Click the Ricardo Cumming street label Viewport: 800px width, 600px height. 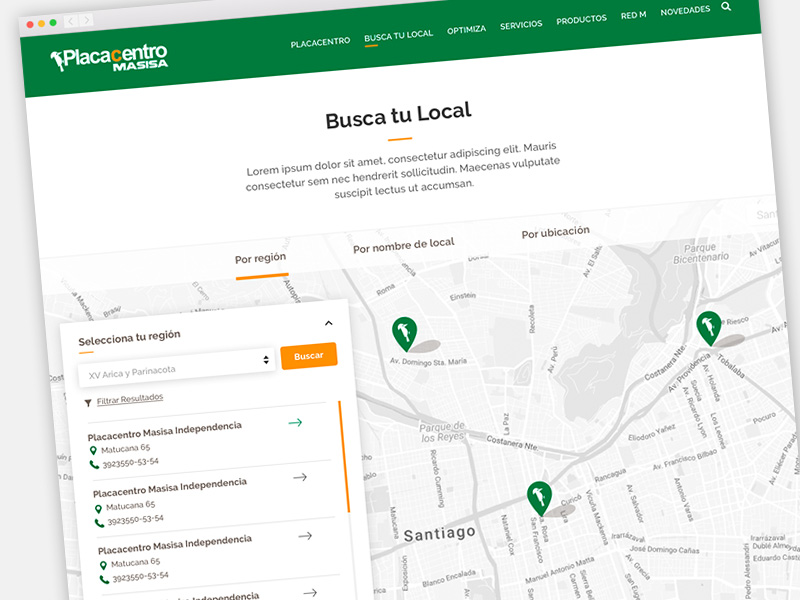(436, 479)
